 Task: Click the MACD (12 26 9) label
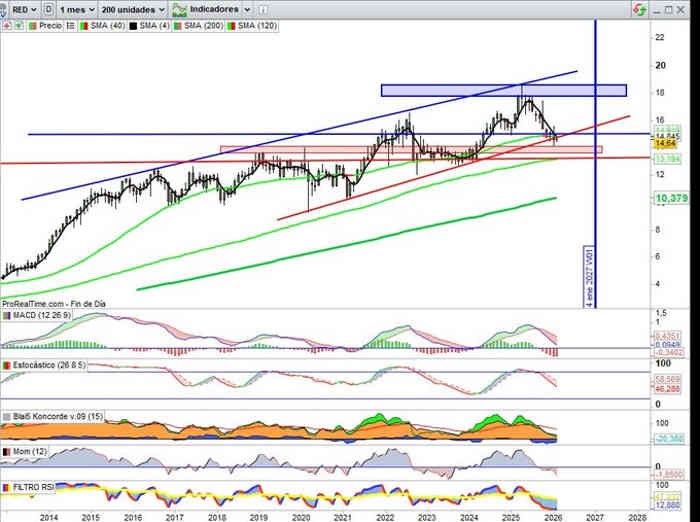click(x=40, y=317)
